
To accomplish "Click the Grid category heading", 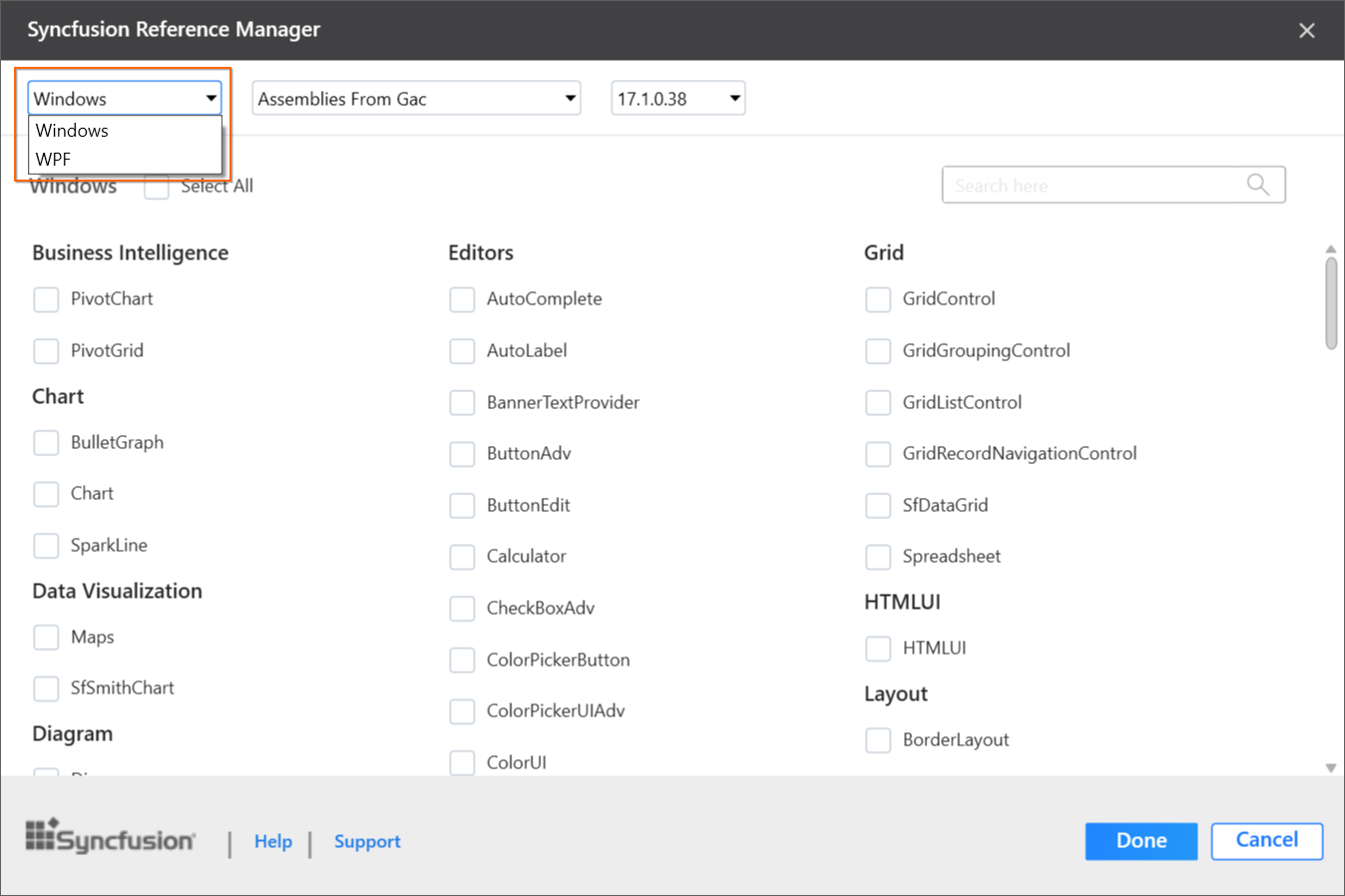I will [884, 253].
